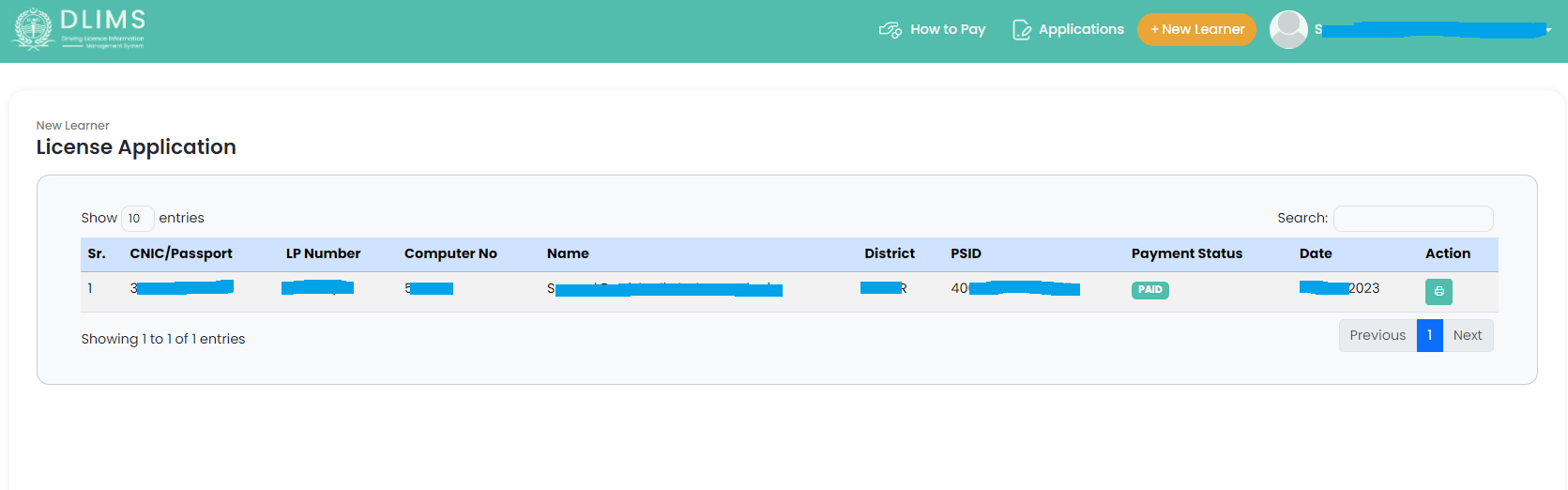
Task: Click the PAID status badge
Action: [1149, 290]
